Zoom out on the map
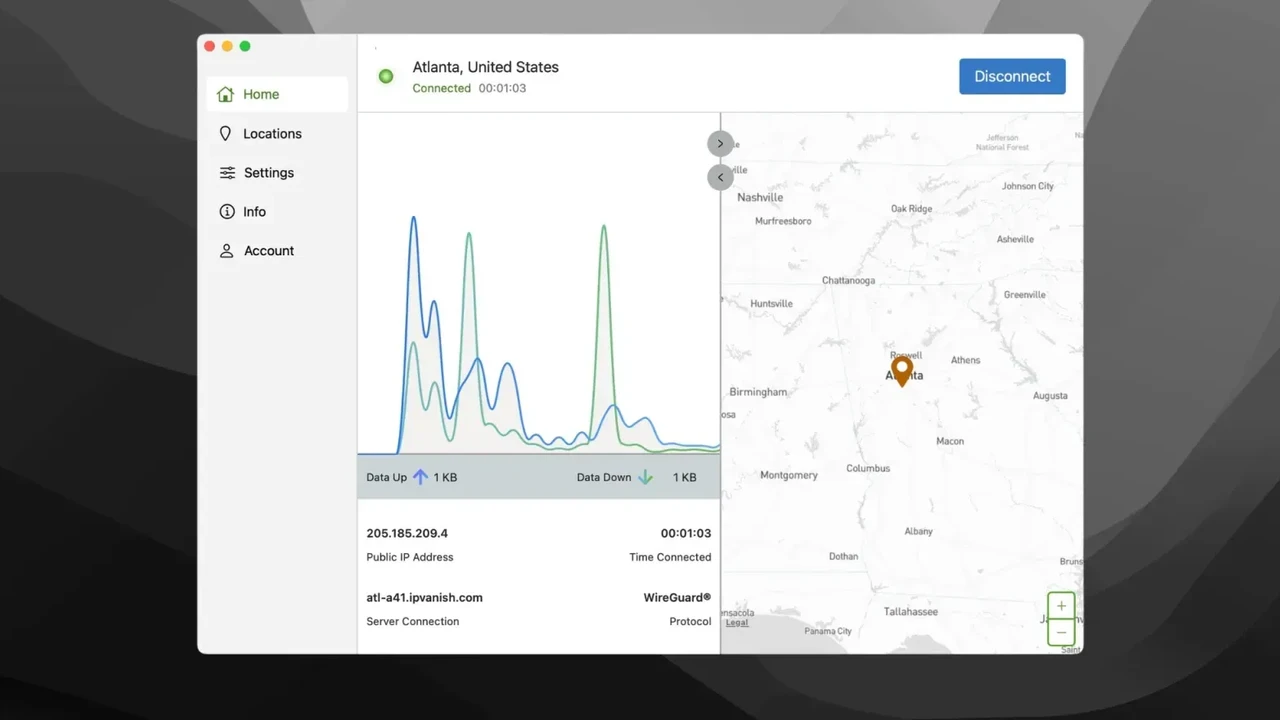 point(1061,632)
